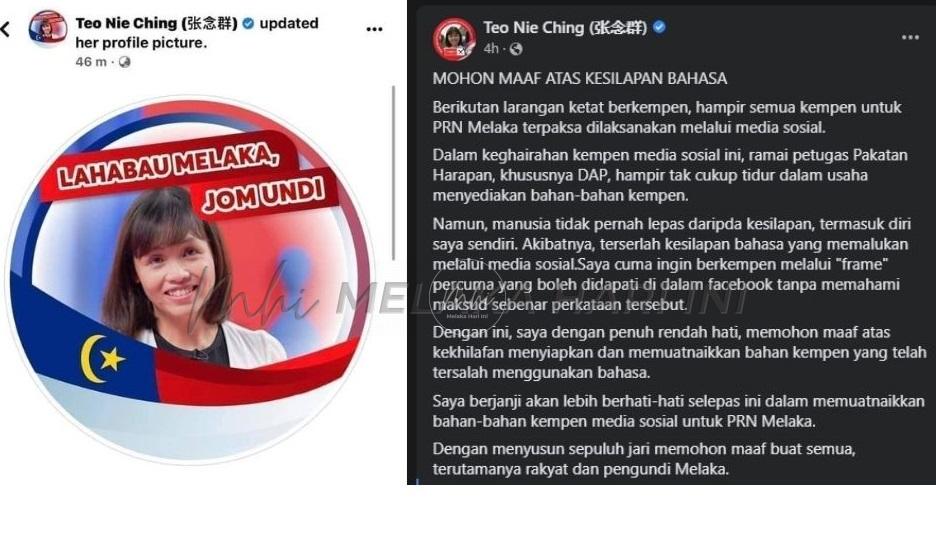Click the crescent and star flag emblem
The width and height of the screenshot is (936, 537).
click(x=101, y=359)
